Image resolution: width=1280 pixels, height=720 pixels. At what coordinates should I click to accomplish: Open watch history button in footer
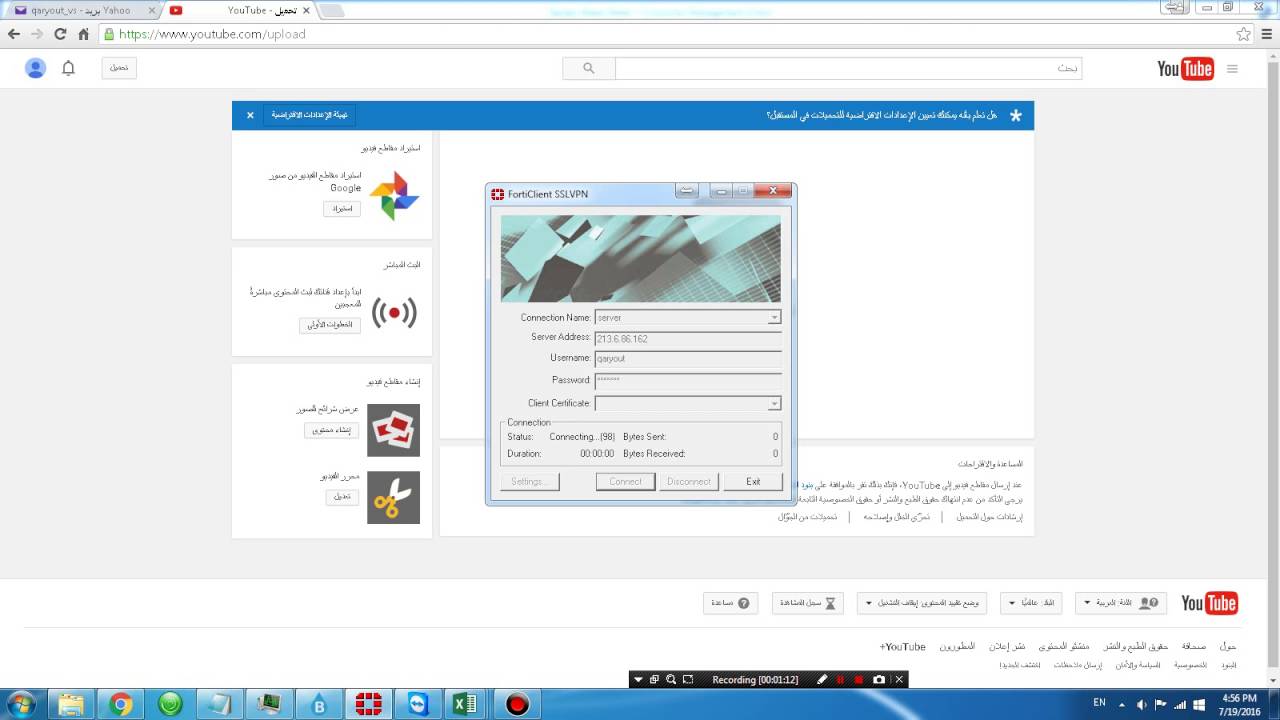point(808,603)
